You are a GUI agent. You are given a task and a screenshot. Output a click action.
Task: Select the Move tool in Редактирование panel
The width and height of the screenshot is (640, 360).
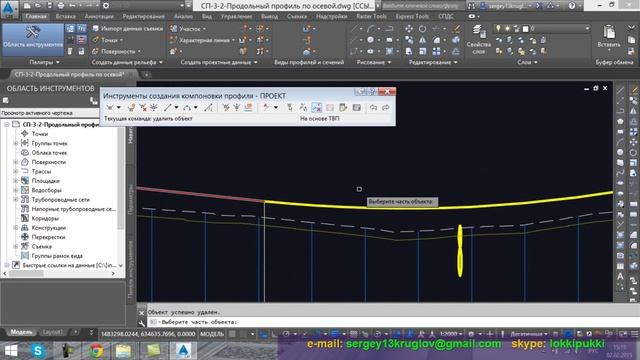click(409, 29)
